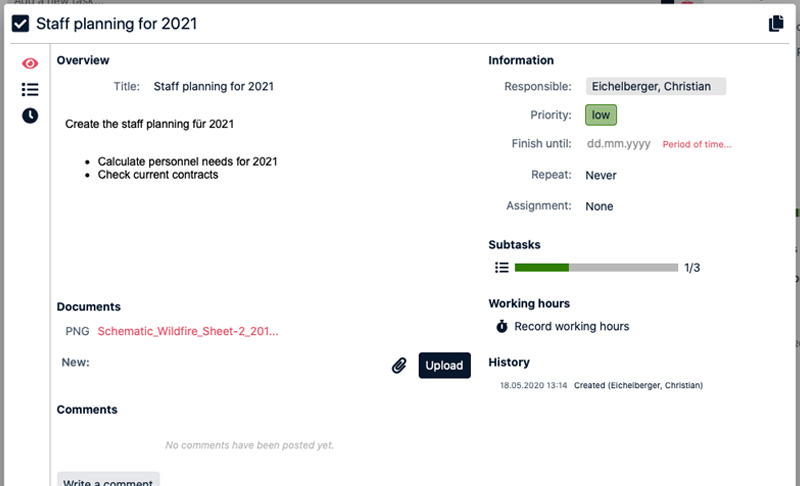Open the Schematic_Wildfire_Sheet PNG document link
This screenshot has height=486, width=800.
(188, 331)
